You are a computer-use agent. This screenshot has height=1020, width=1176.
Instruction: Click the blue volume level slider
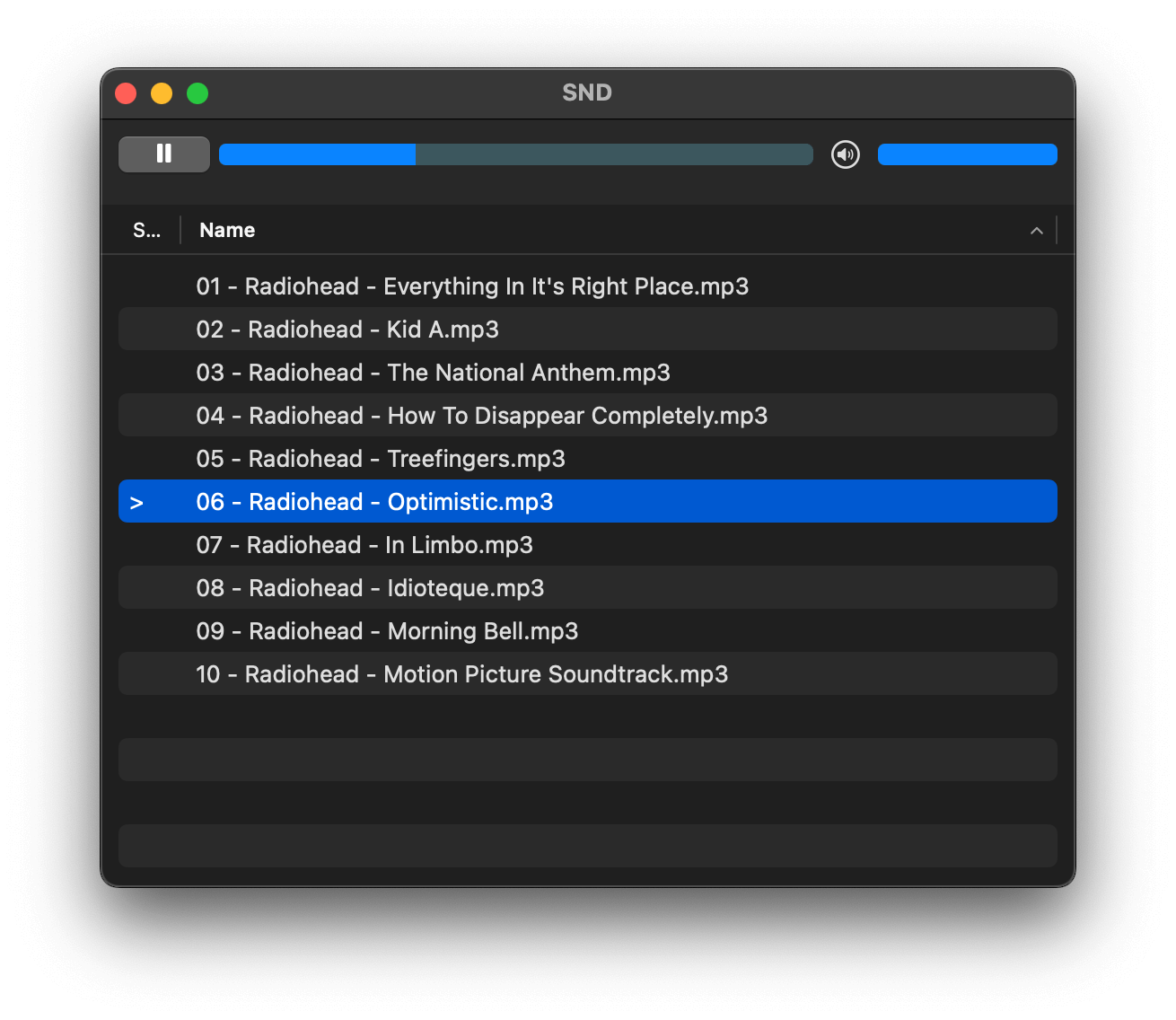click(x=967, y=154)
